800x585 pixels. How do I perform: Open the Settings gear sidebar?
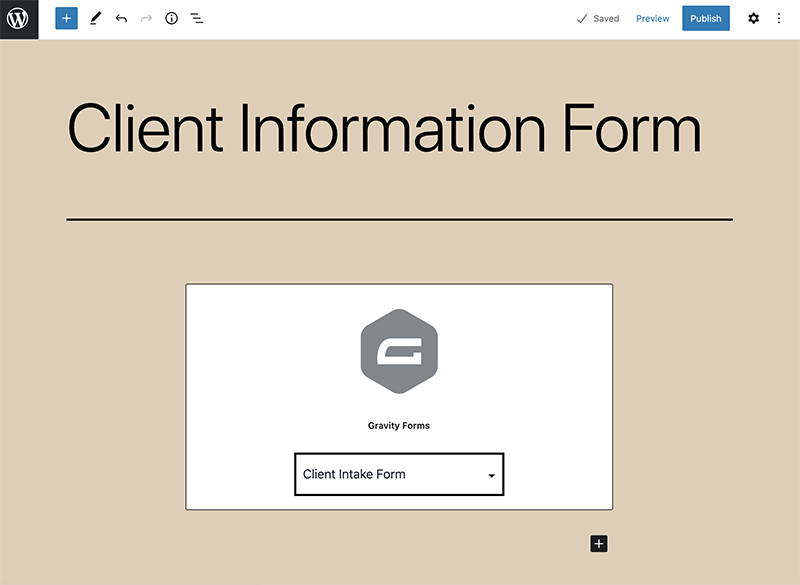click(x=754, y=19)
